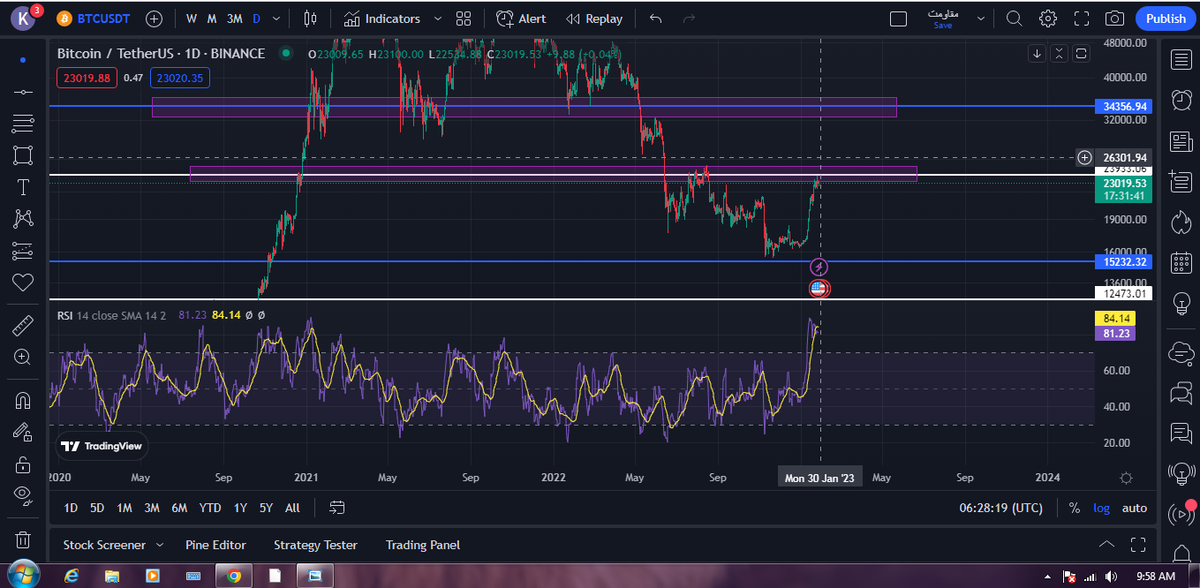Click the undo arrow in toolbar
This screenshot has width=1200, height=588.
click(656, 19)
